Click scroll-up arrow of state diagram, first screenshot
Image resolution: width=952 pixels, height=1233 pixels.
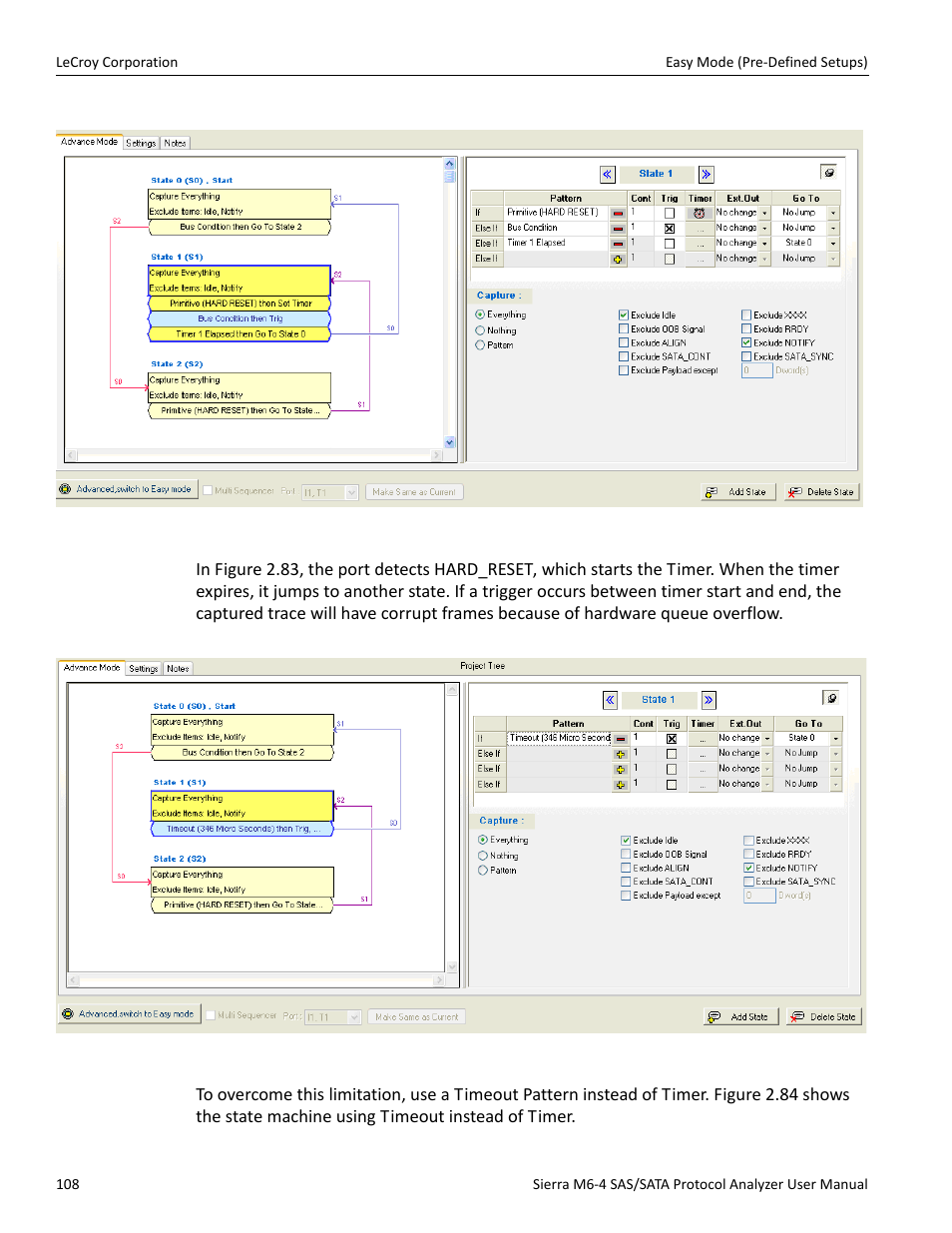450,164
